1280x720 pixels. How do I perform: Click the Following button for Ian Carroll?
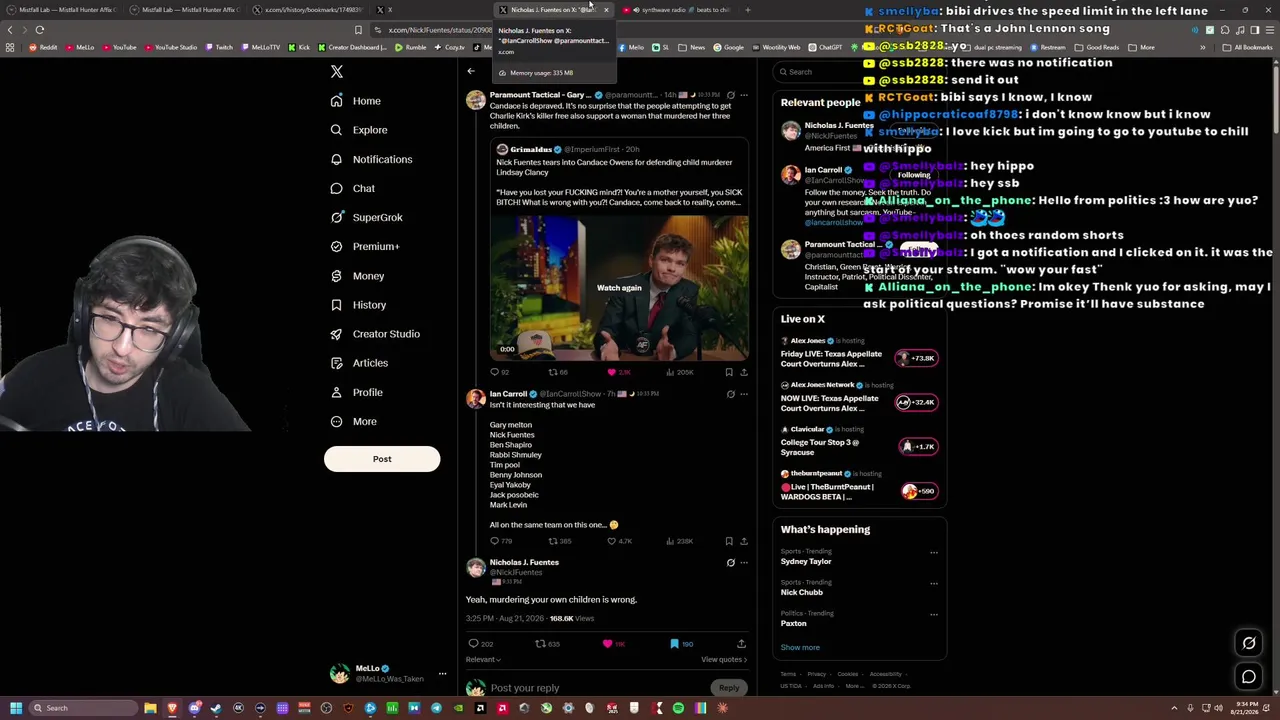tap(914, 175)
